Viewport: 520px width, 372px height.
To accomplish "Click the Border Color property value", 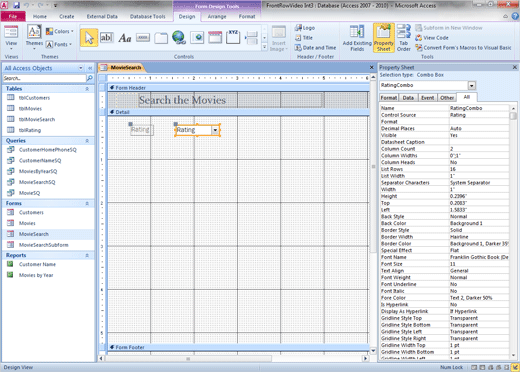I will click(x=479, y=244).
